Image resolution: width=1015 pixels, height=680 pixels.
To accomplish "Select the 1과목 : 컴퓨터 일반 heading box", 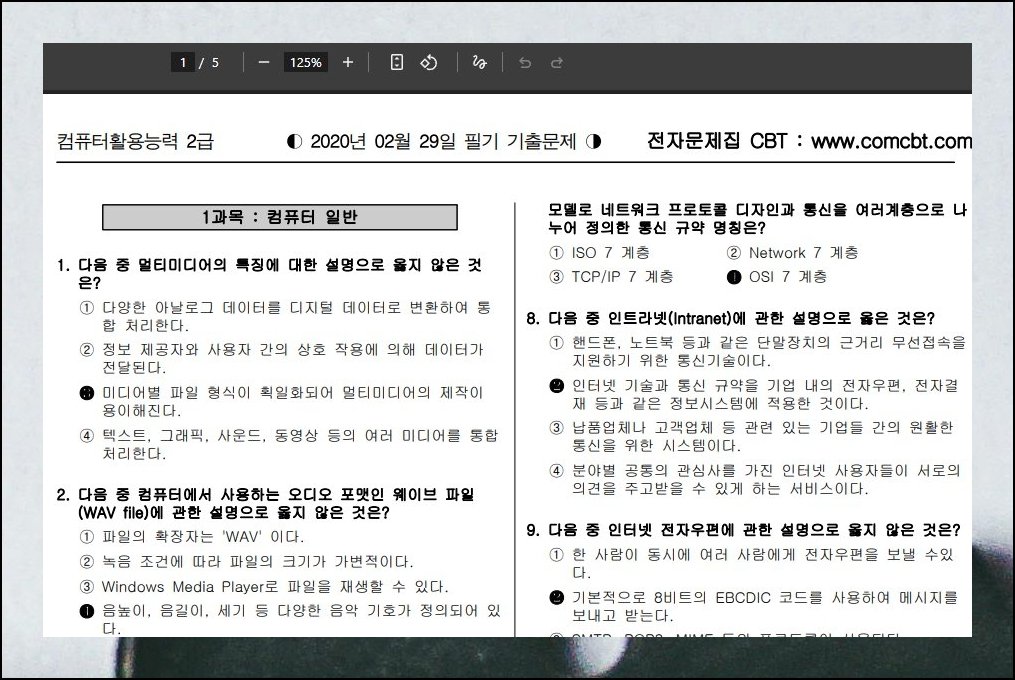I will pyautogui.click(x=280, y=217).
